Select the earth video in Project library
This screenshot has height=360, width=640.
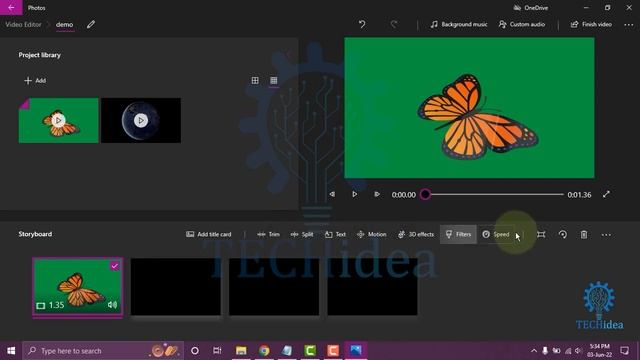[141, 120]
